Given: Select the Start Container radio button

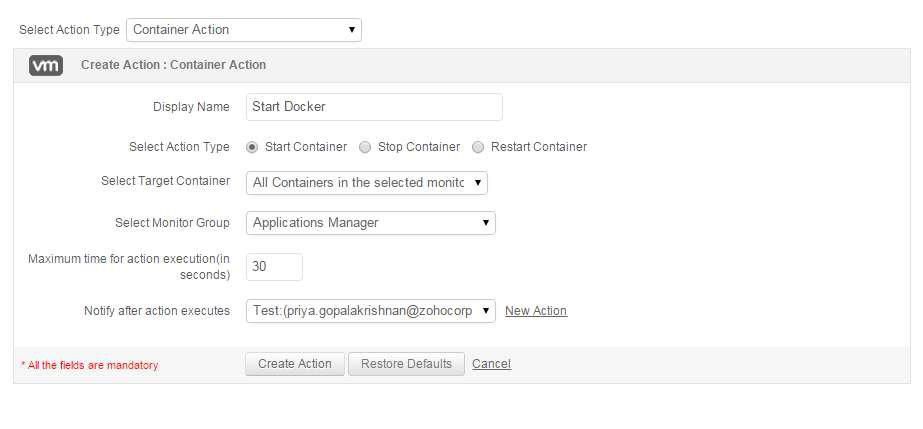Looking at the screenshot, I should (252, 147).
